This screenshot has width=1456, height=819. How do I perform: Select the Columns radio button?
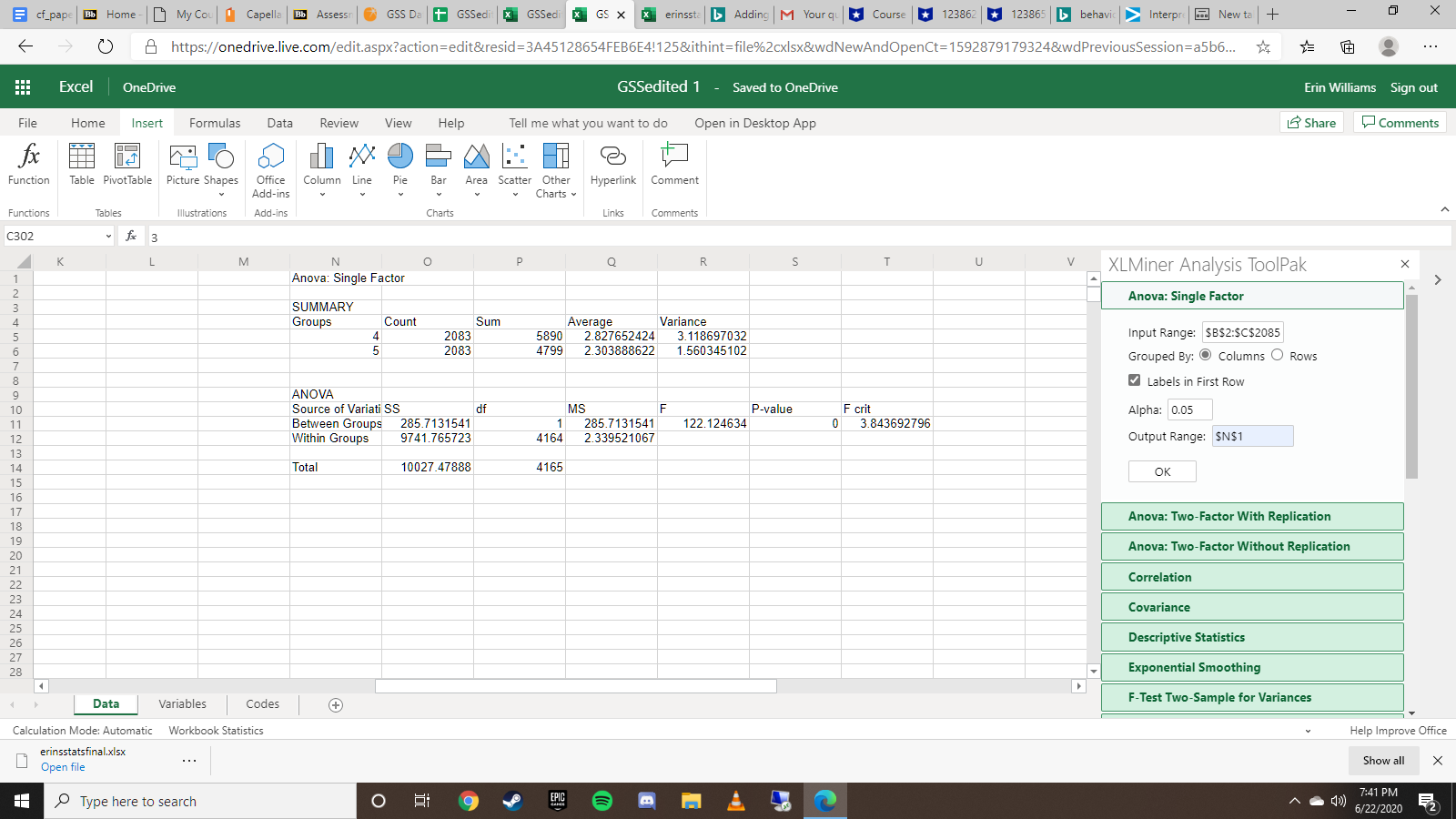[1206, 355]
